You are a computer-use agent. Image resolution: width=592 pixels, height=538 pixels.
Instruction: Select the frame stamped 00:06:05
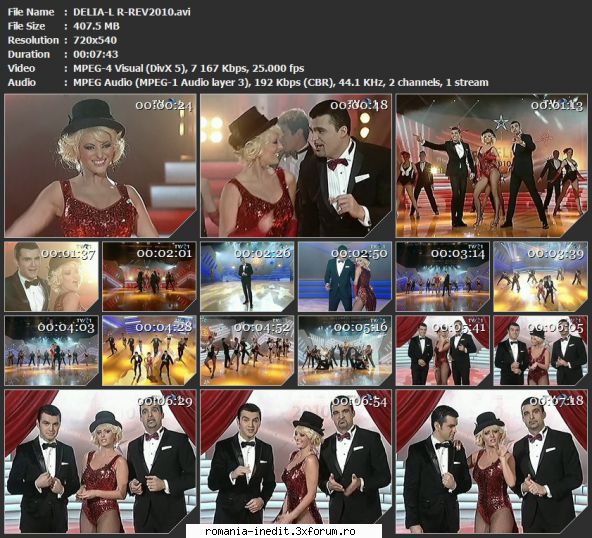(541, 351)
